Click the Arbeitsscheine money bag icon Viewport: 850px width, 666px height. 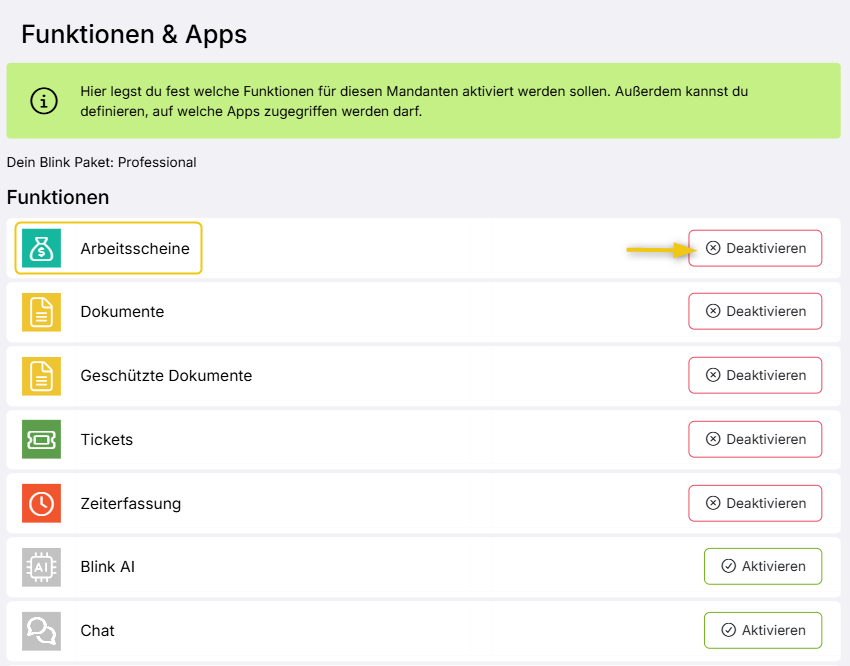click(41, 249)
